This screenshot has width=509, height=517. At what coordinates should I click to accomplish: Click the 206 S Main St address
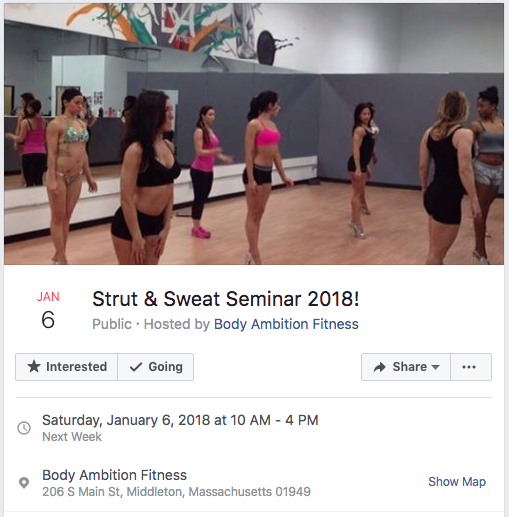[176, 492]
